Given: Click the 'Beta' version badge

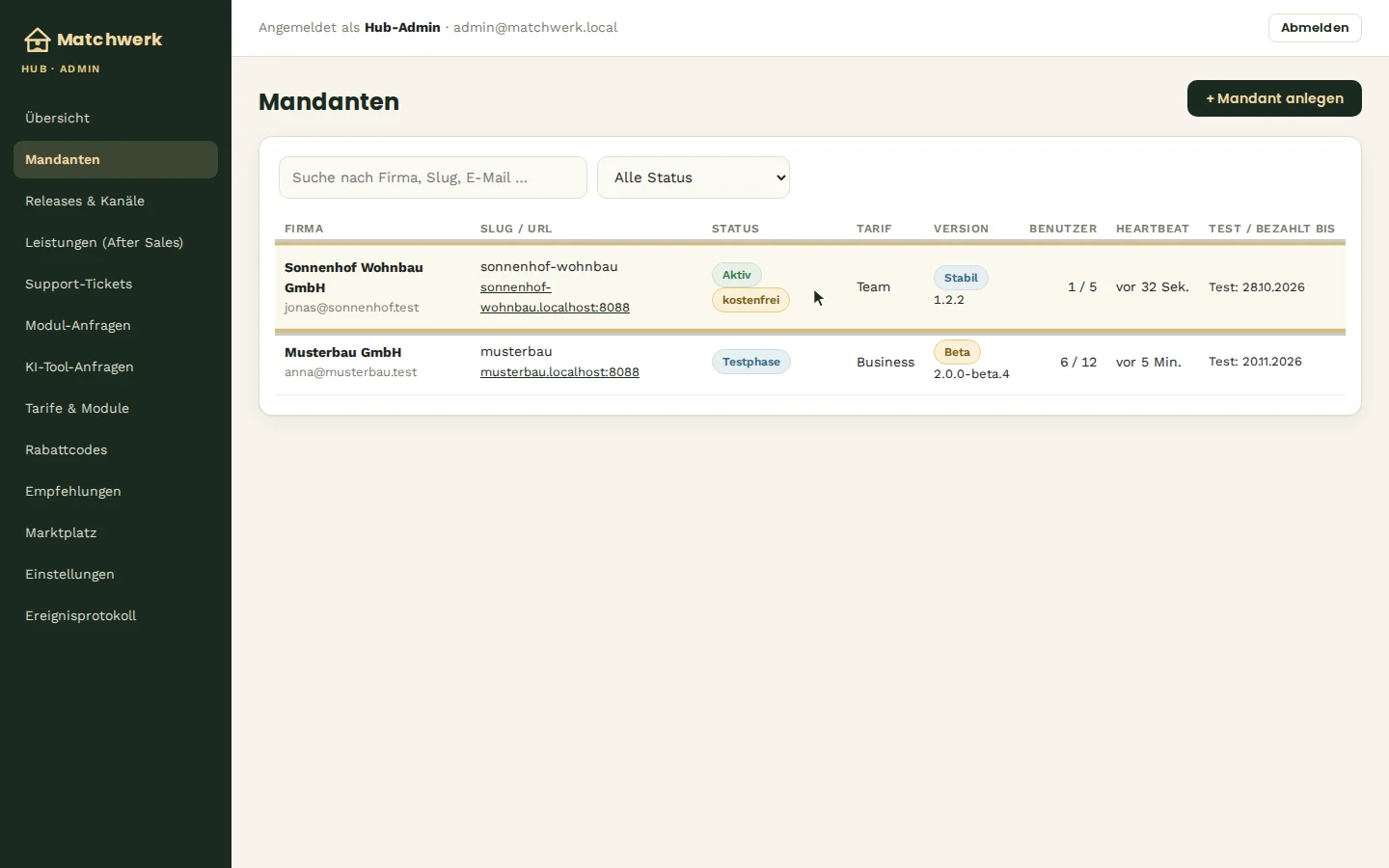Looking at the screenshot, I should tap(957, 352).
